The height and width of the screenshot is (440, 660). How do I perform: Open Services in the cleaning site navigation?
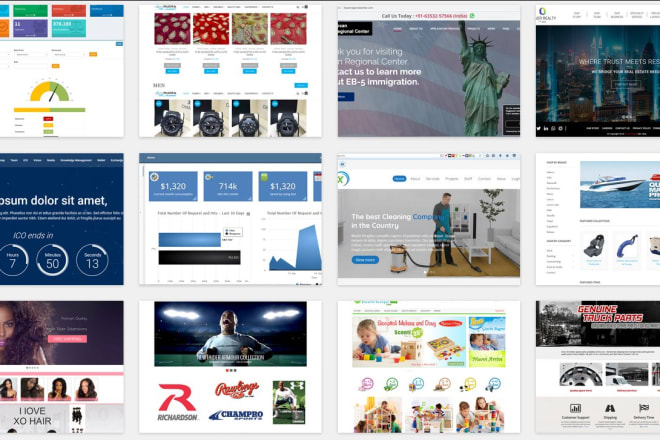pyautogui.click(x=432, y=179)
